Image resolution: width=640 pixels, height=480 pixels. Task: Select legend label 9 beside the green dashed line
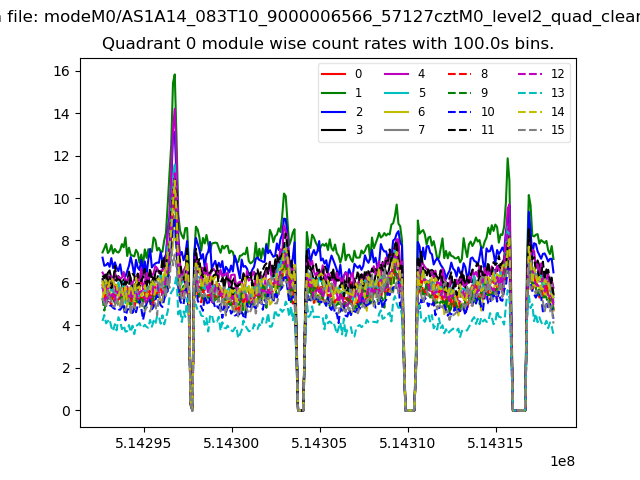484,93
